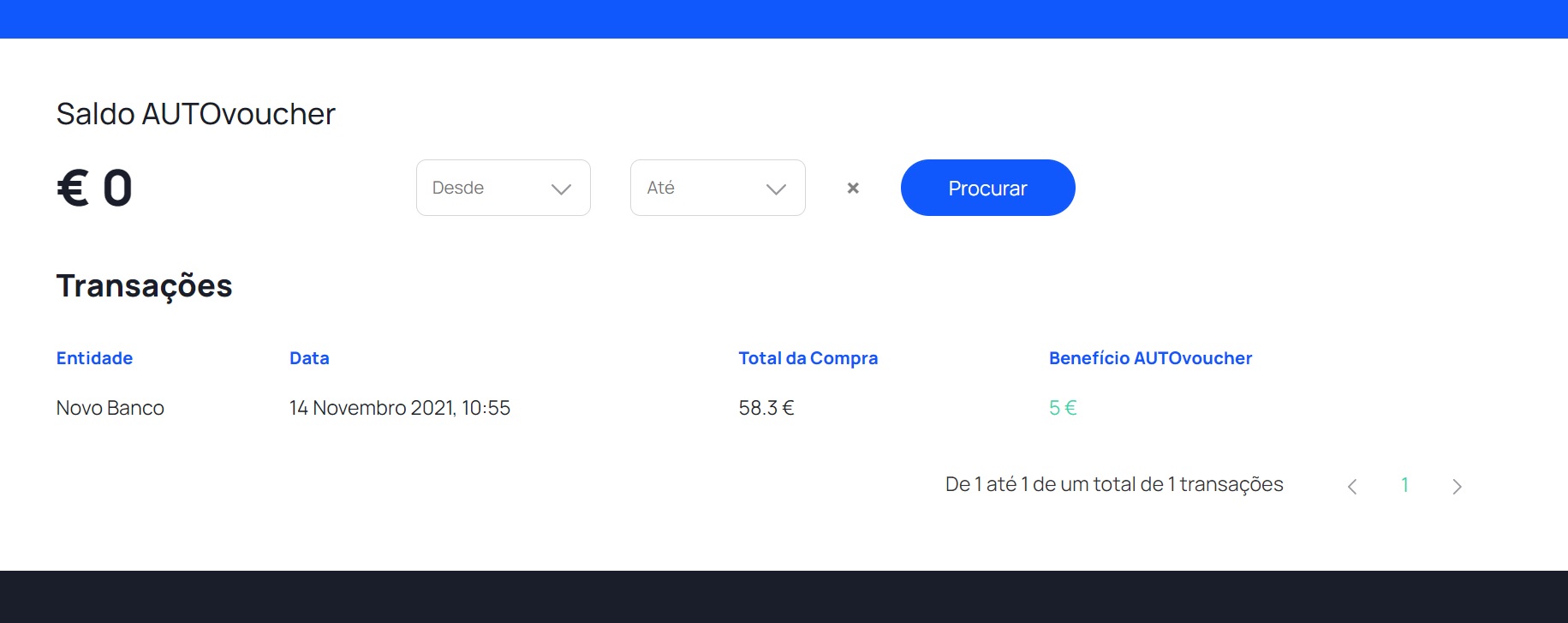Click the € 0 balance amount
Screen dimensions: 1568x623
click(94, 188)
